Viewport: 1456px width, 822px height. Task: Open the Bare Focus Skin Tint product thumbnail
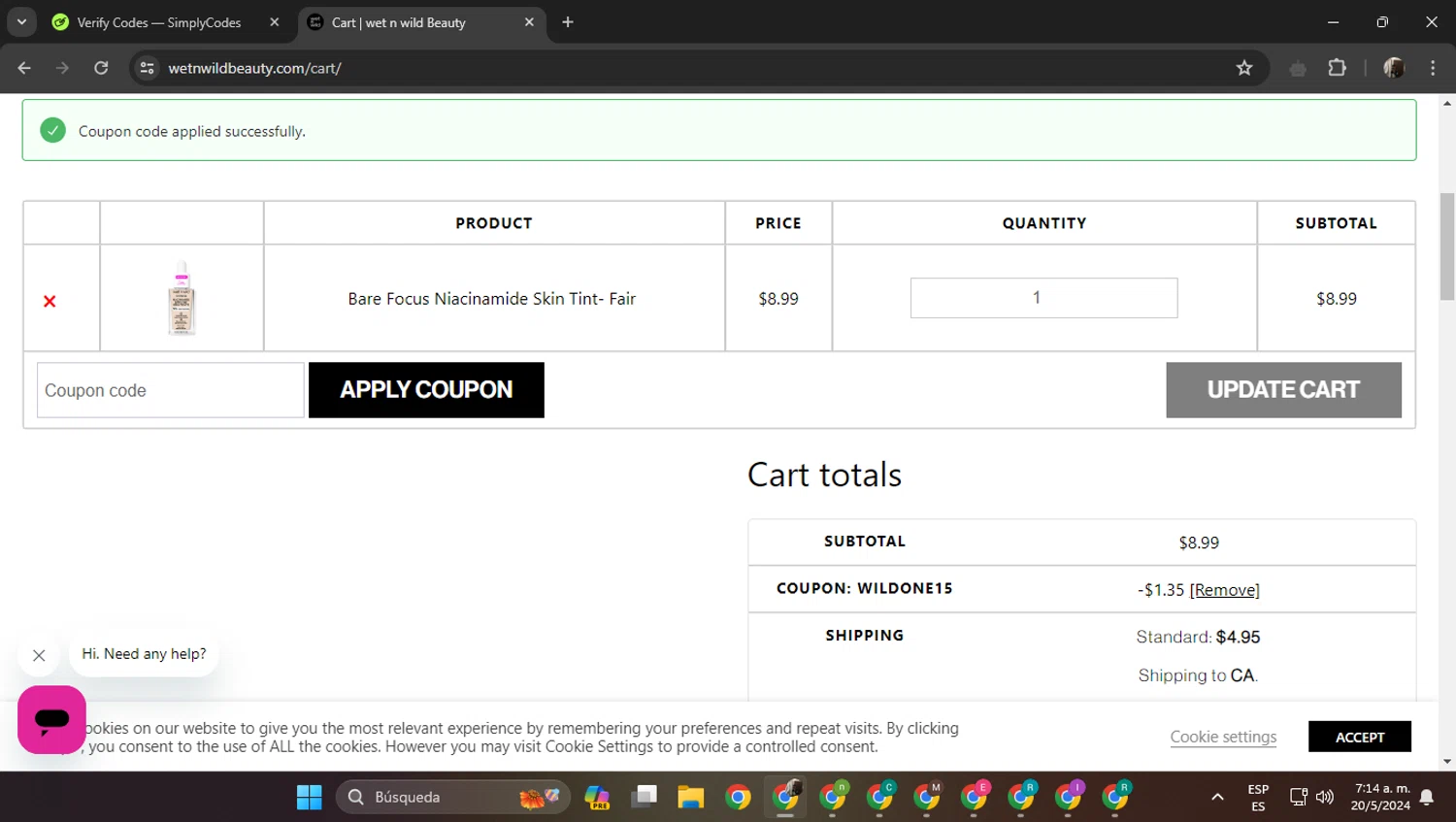click(x=182, y=298)
